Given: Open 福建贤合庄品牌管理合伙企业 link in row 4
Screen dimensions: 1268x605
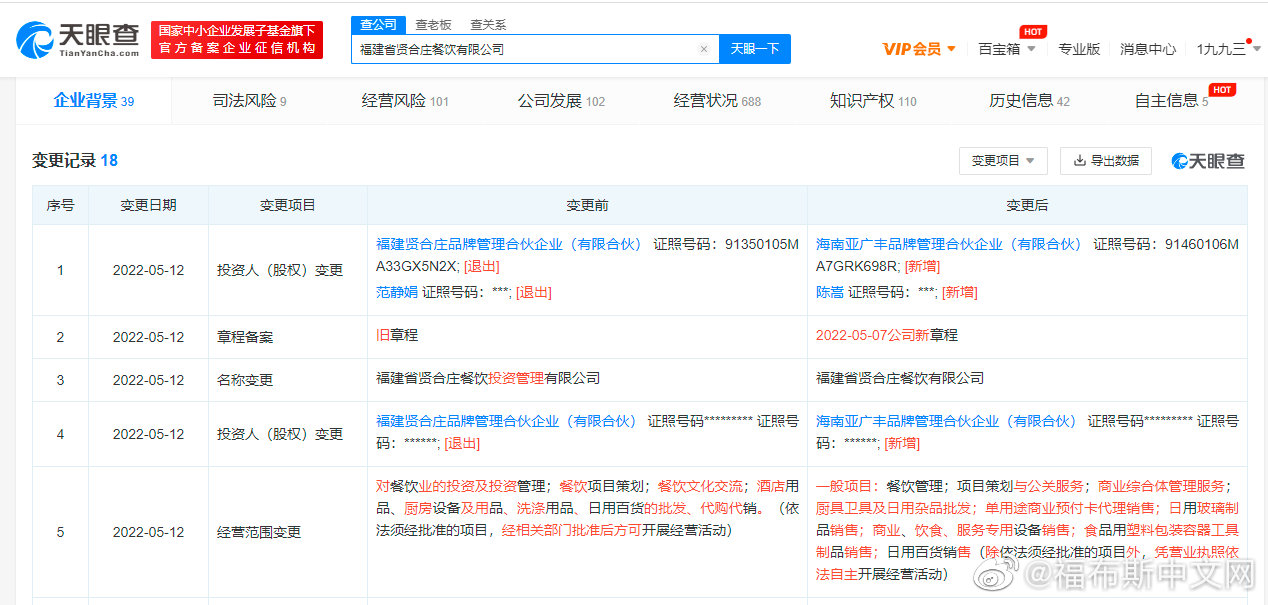Looking at the screenshot, I should [x=506, y=421].
